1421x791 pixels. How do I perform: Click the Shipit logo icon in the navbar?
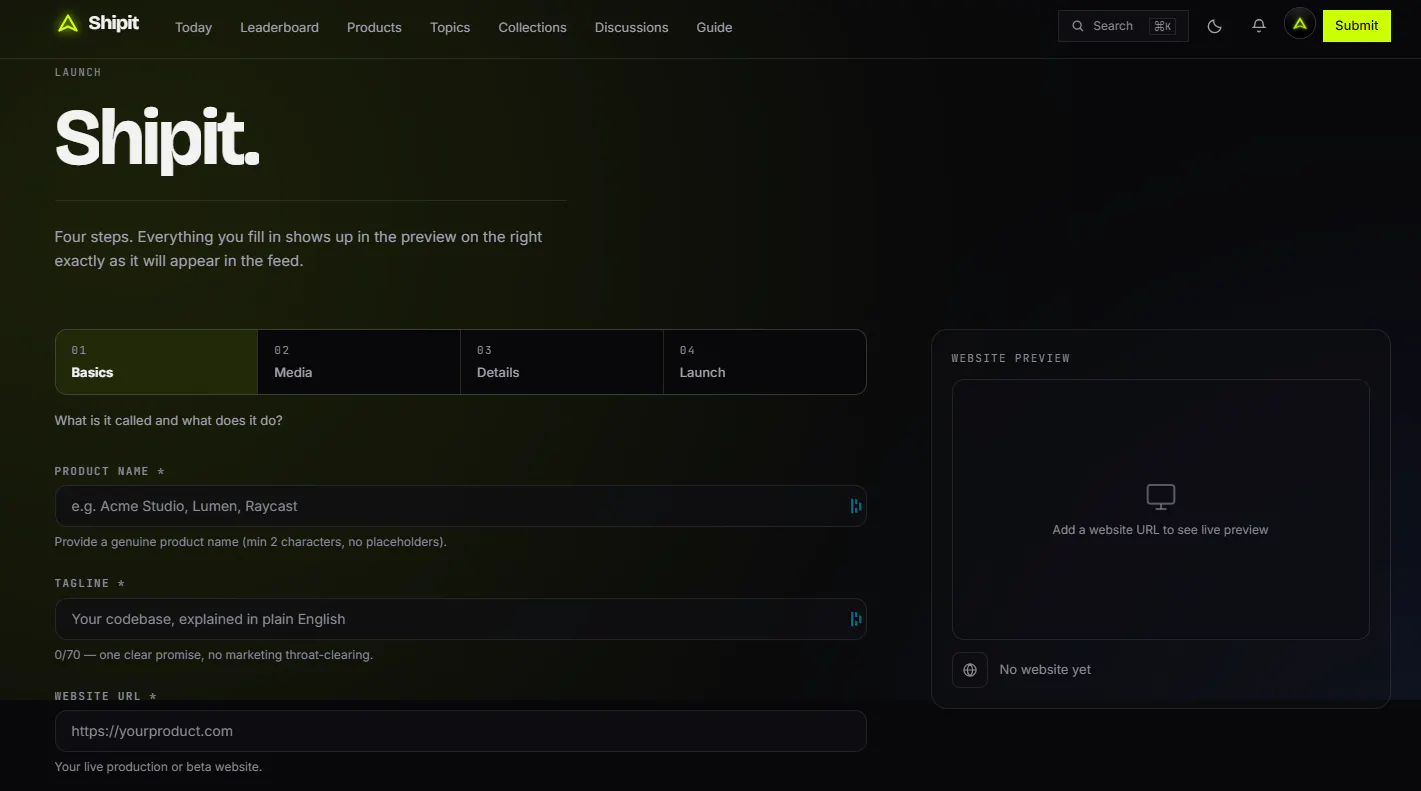click(67, 24)
